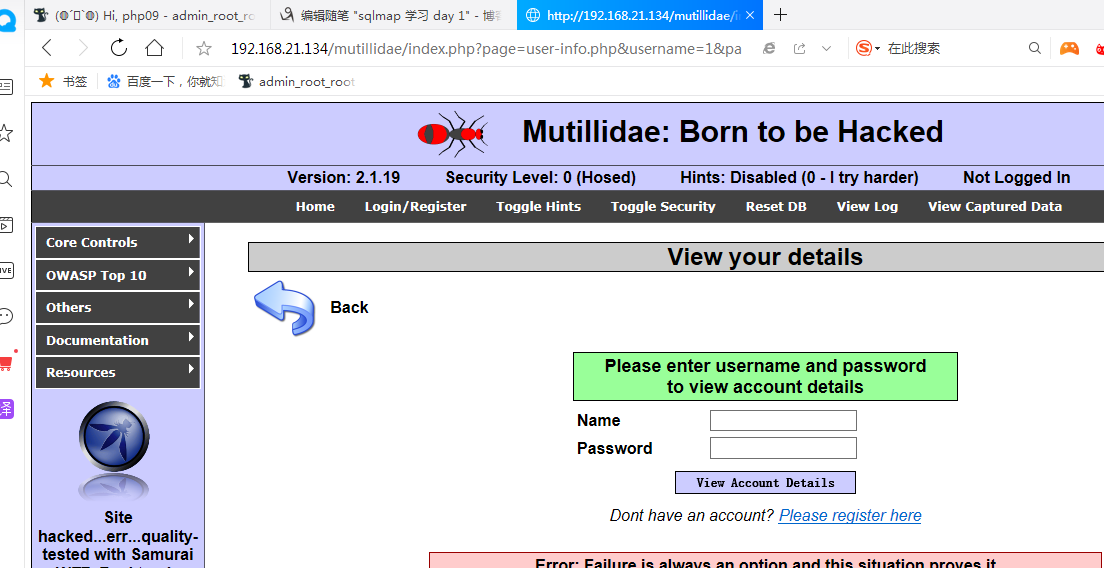Open the sidebar purple translate icon
This screenshot has width=1104, height=568.
point(6,408)
